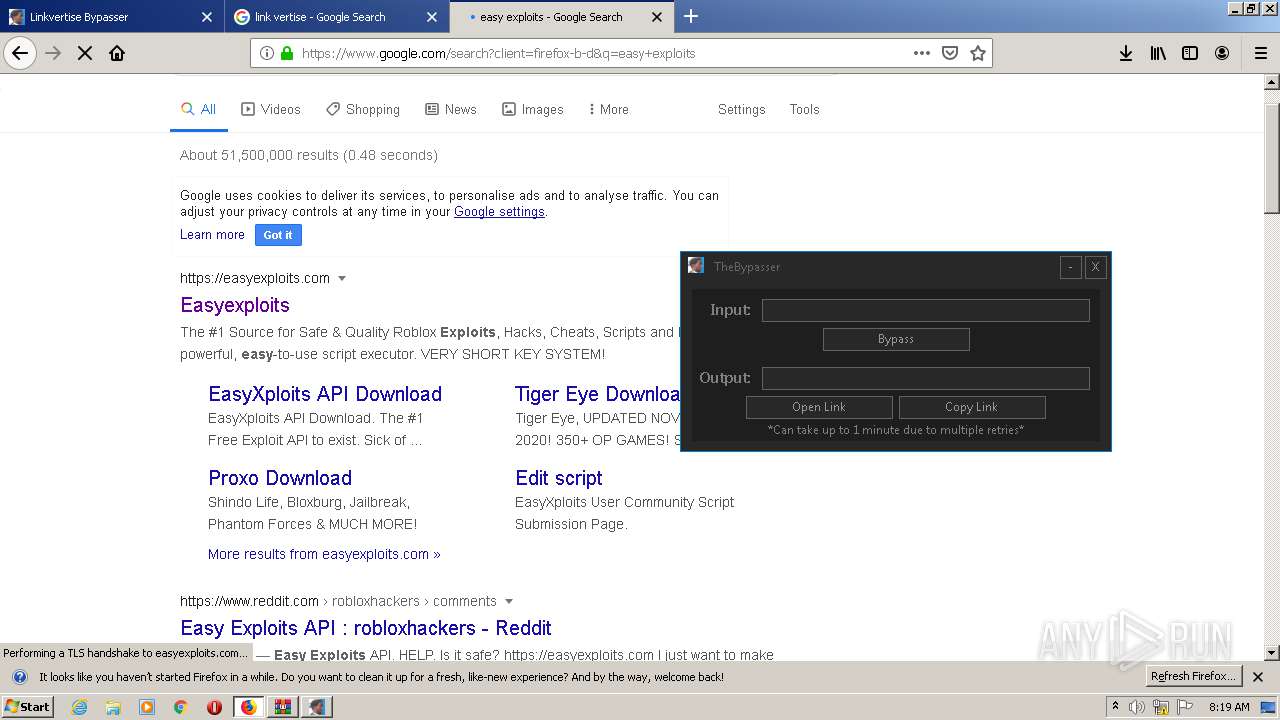Open the Firefox home page
The height and width of the screenshot is (720, 1280).
point(117,53)
